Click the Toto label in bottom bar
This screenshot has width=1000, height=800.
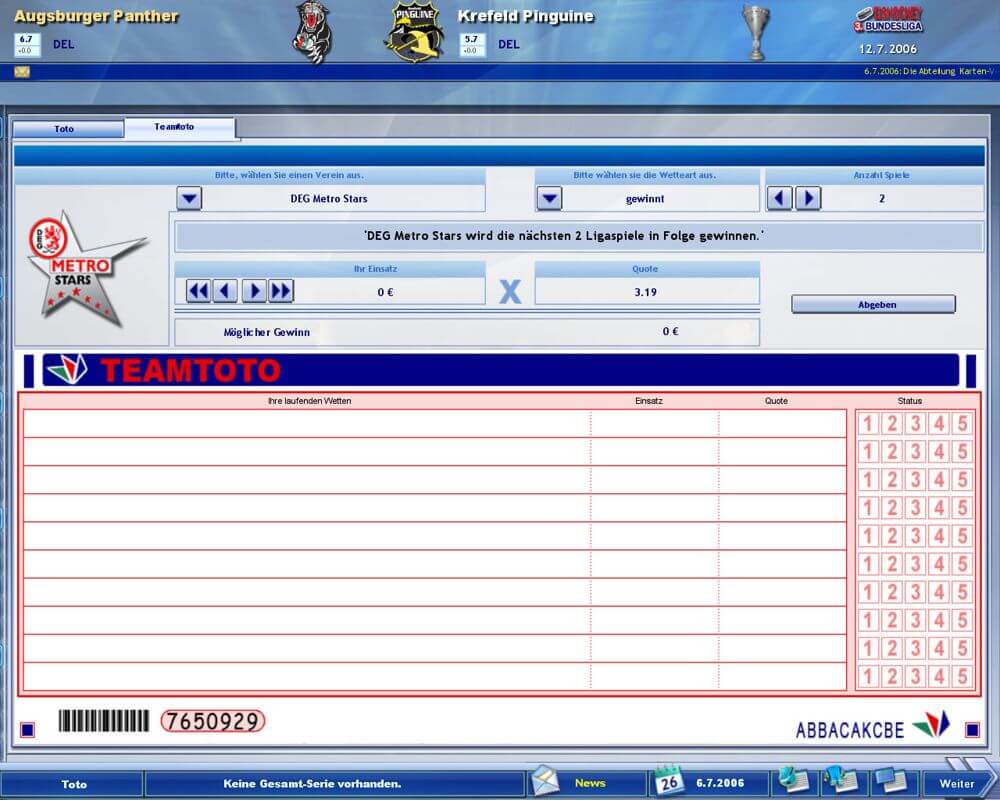coord(74,784)
